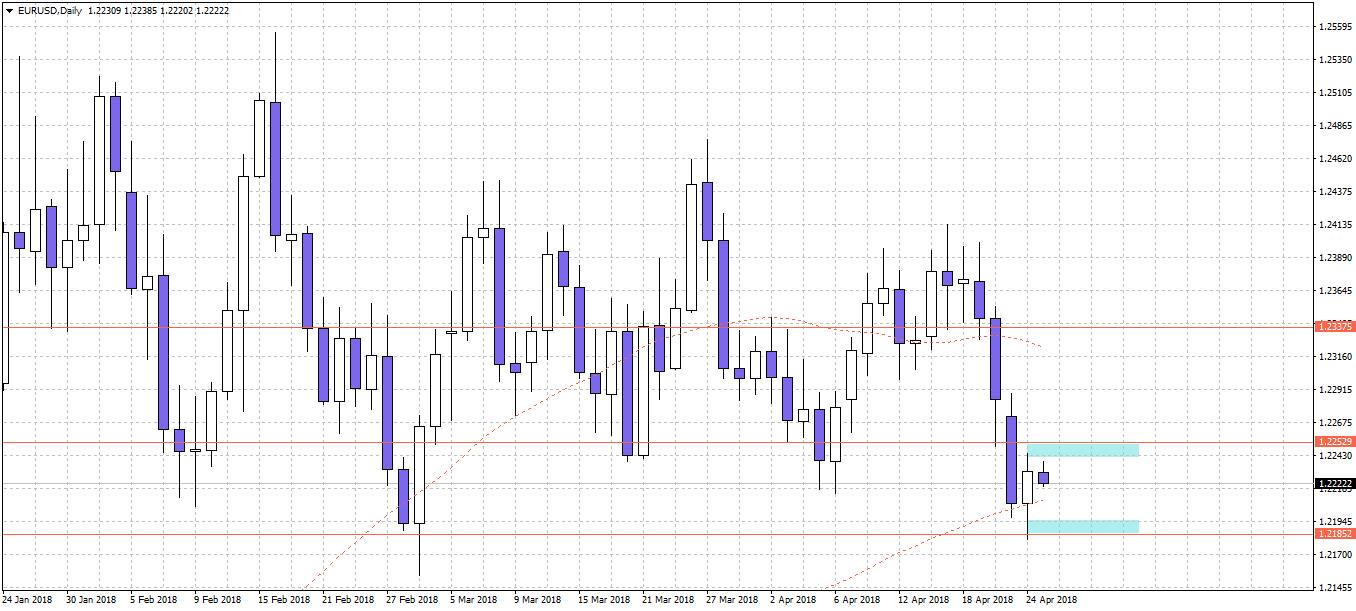The width and height of the screenshot is (1356, 611).
Task: Click the 1.25105 price axis label
Action: (x=1335, y=92)
